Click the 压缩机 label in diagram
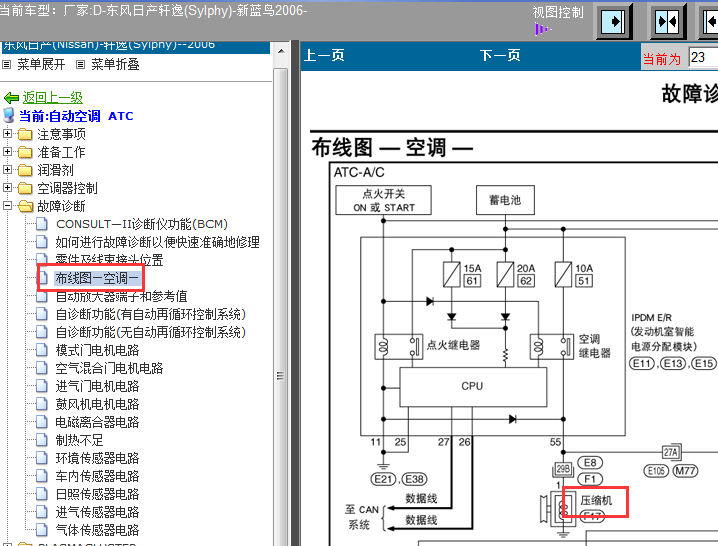Viewport: 718px width, 546px height. [596, 500]
